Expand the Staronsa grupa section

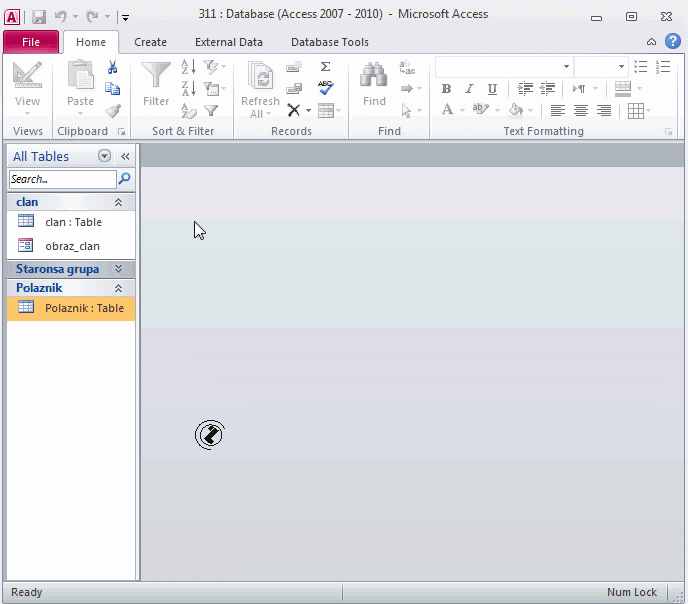(x=118, y=269)
